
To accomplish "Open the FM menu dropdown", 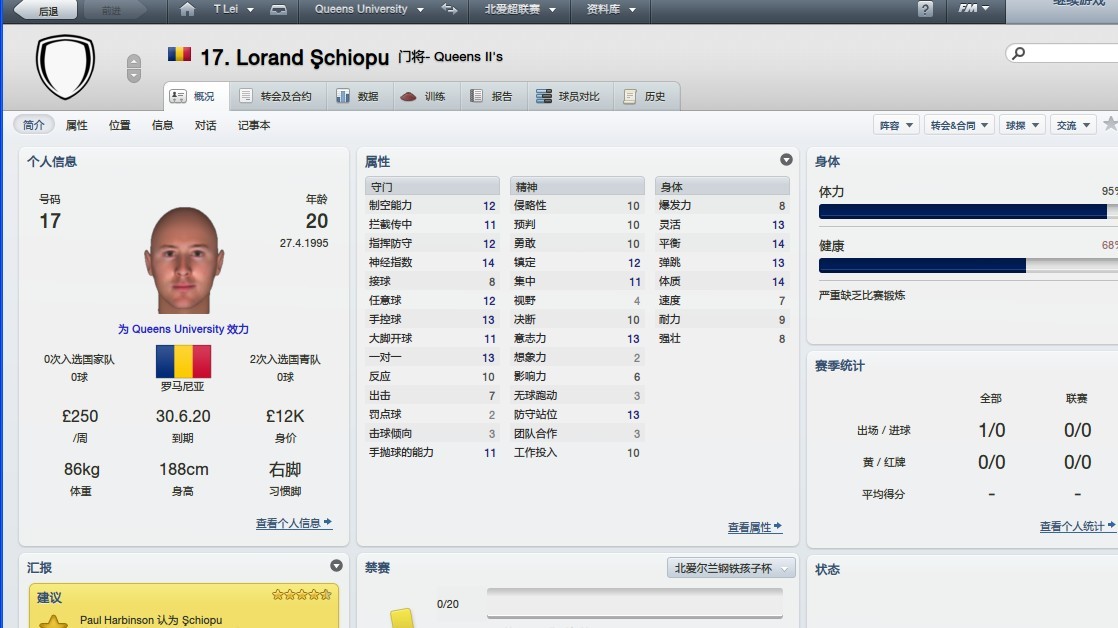I will (x=974, y=9).
